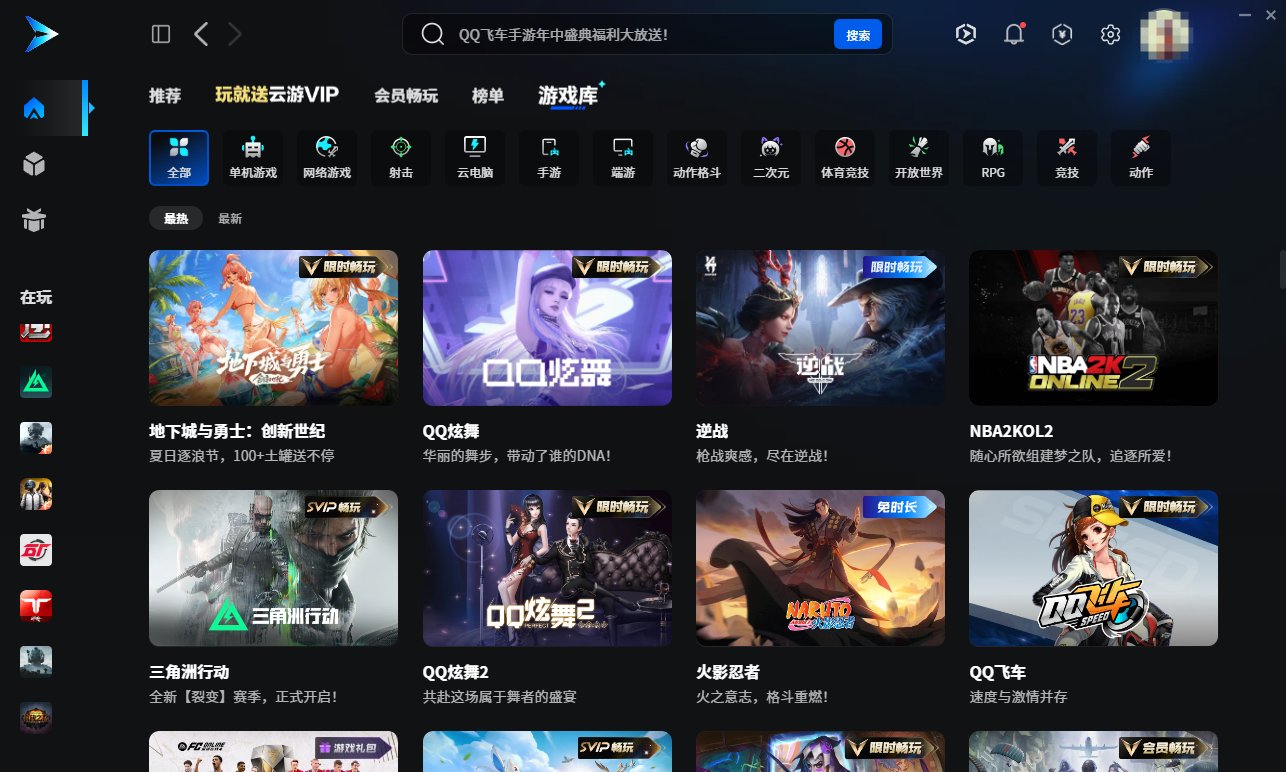Choose the 射击 category

(401, 158)
